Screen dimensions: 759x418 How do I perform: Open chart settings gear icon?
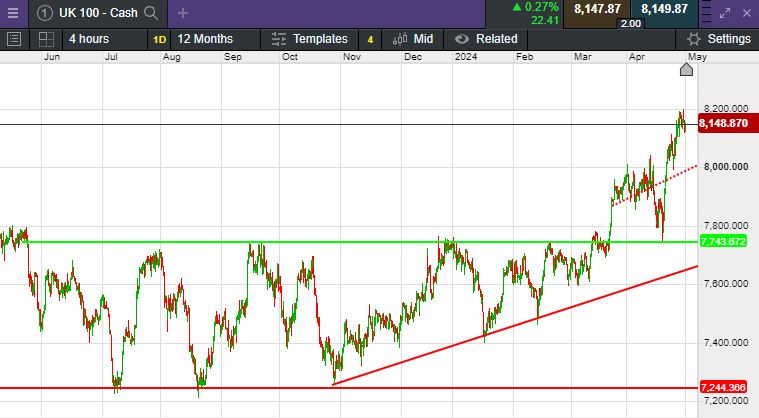click(x=694, y=39)
